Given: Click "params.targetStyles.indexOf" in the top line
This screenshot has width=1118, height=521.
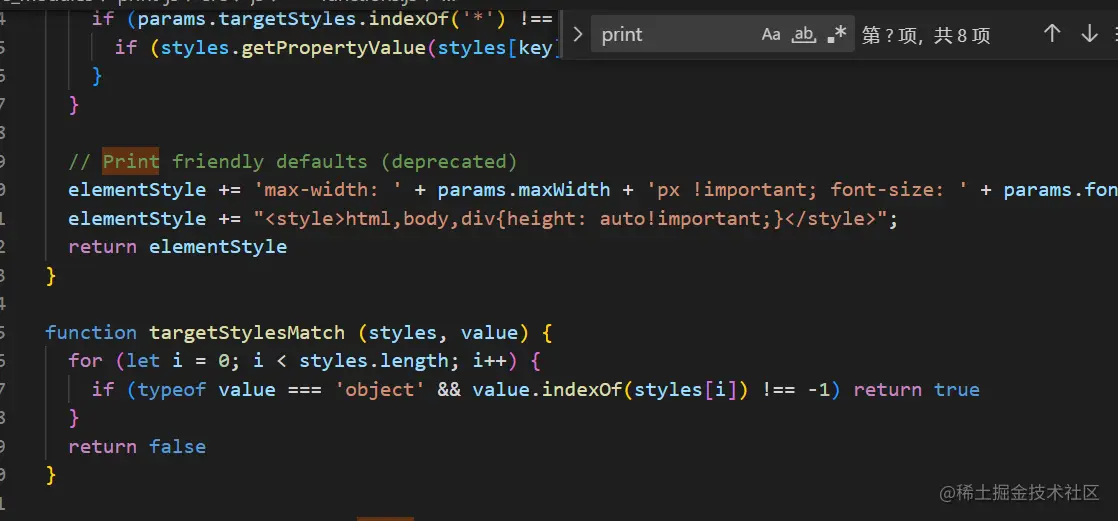Looking at the screenshot, I should [x=294, y=19].
